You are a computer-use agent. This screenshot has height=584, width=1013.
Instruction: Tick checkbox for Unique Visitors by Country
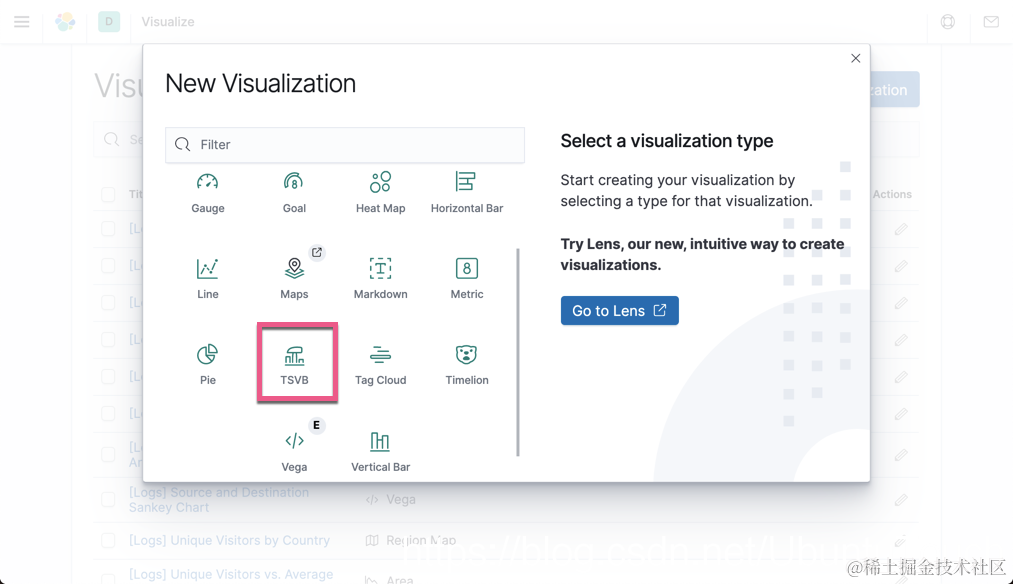[x=108, y=540]
